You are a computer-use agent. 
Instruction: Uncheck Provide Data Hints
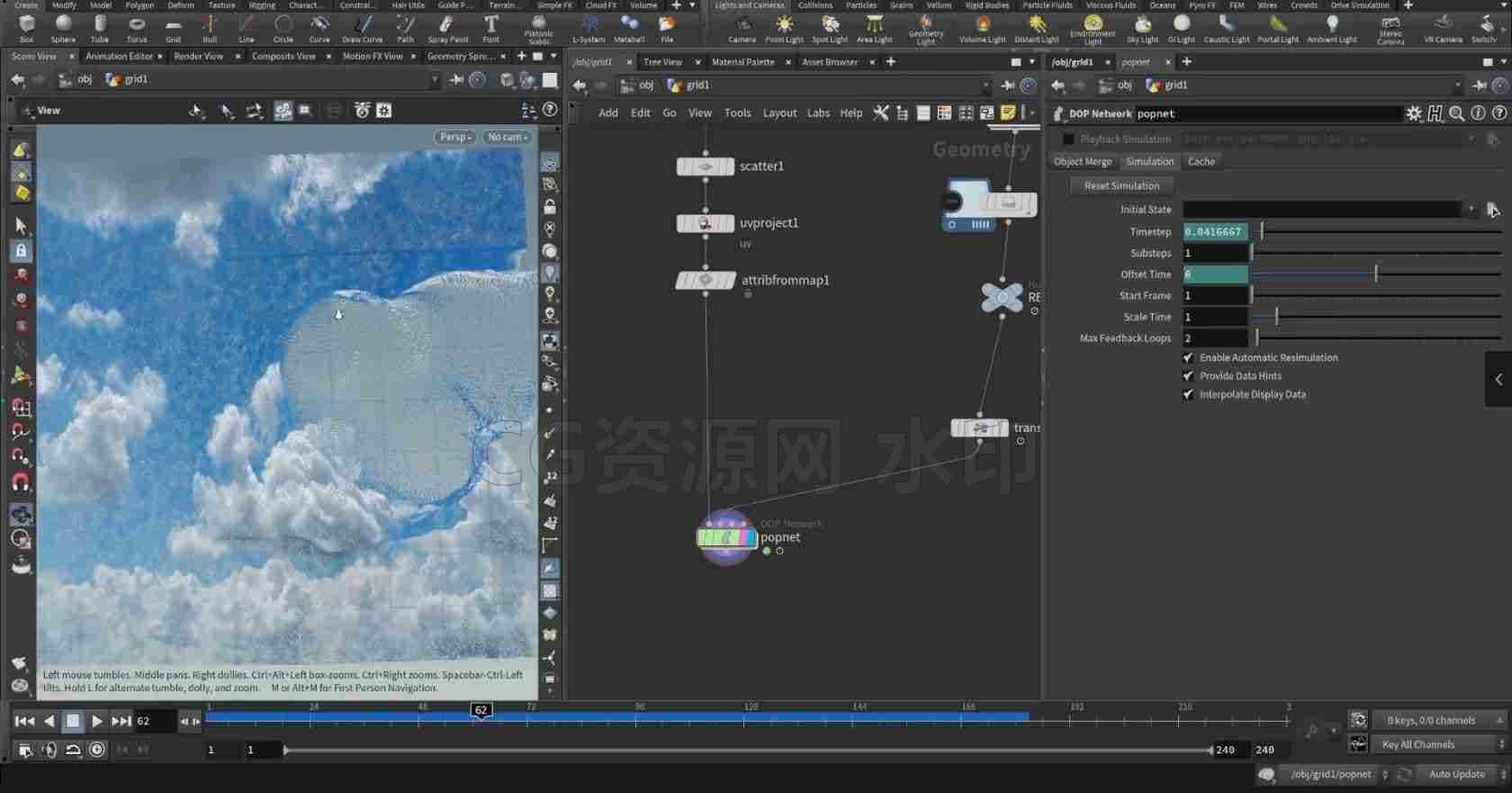coord(1188,376)
